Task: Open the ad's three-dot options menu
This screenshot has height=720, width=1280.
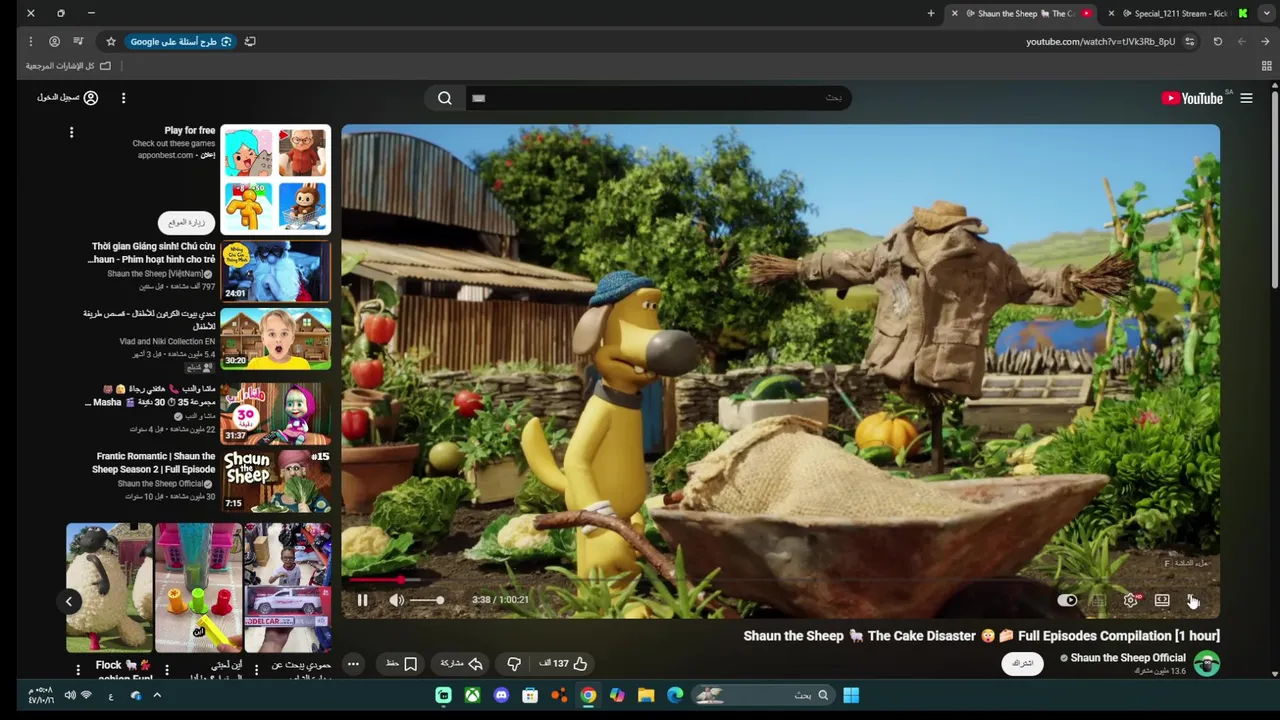Action: [x=71, y=132]
